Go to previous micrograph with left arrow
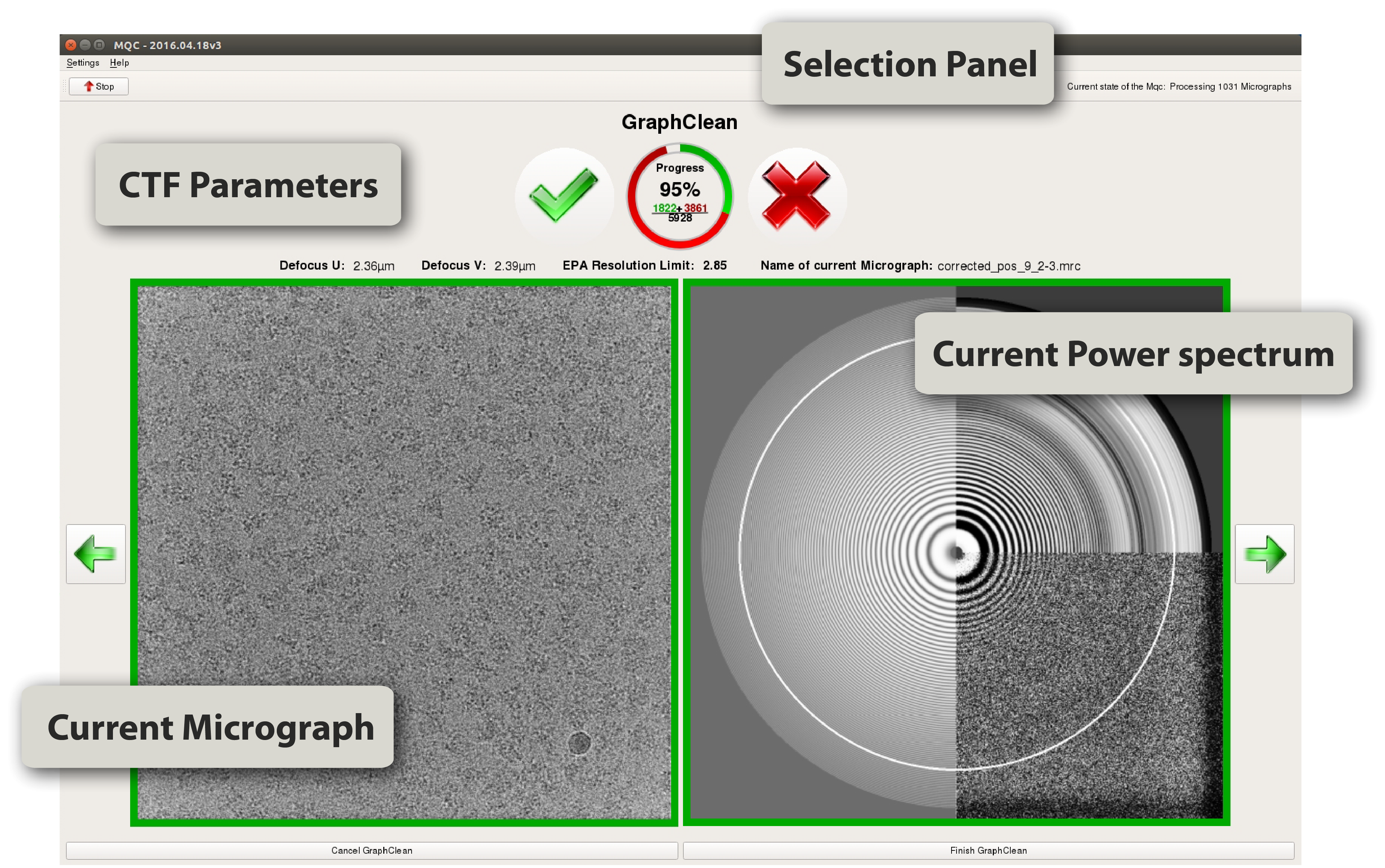 pos(96,554)
